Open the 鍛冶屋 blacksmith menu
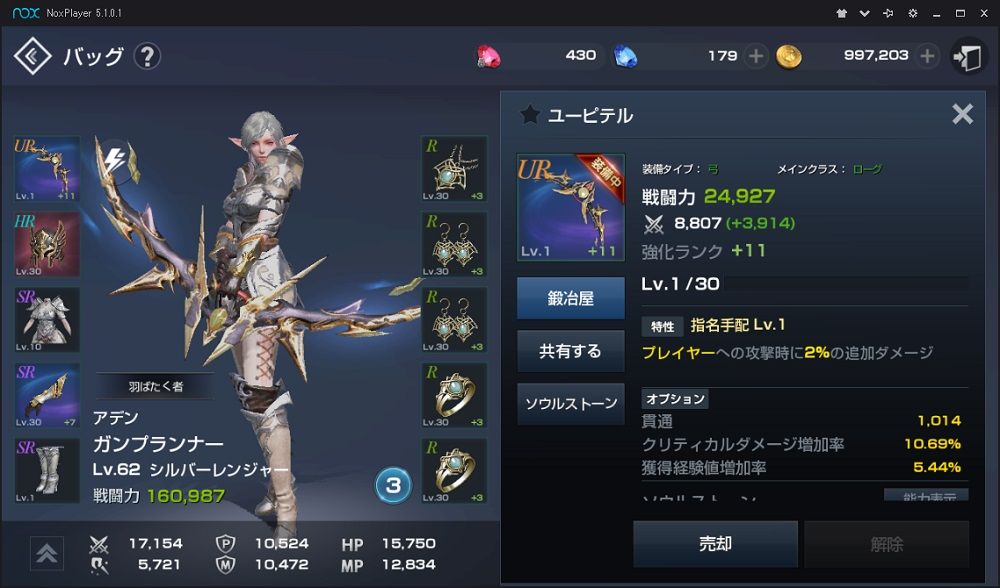 [x=571, y=298]
